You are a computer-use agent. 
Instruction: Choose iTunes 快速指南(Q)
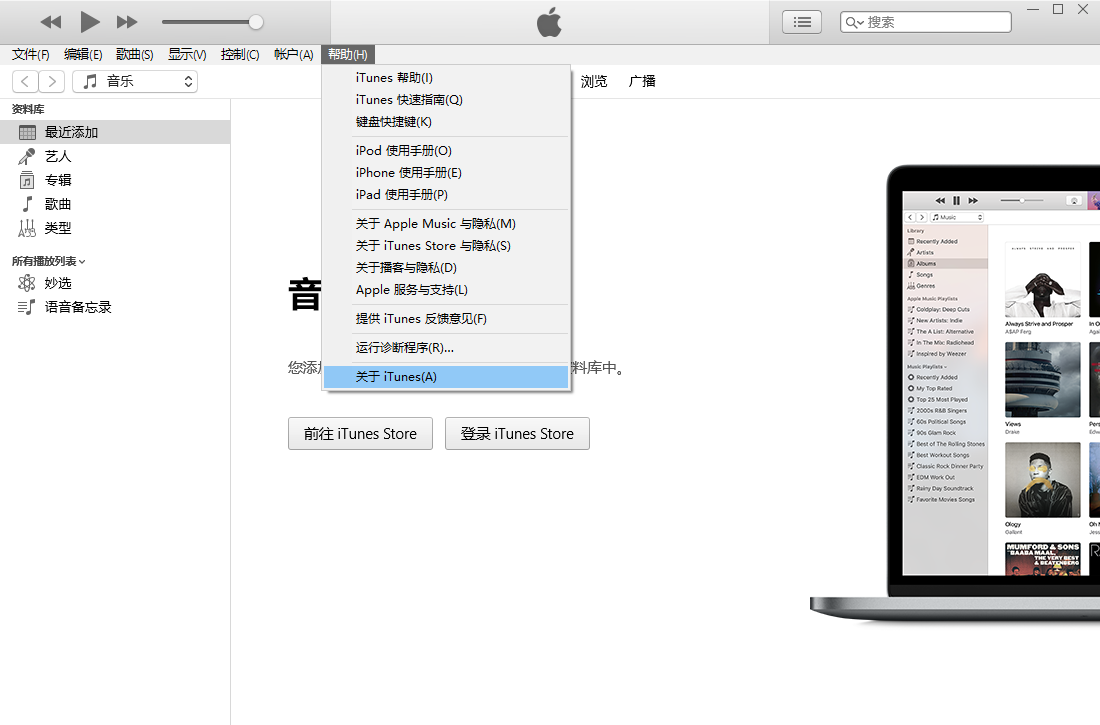click(446, 100)
